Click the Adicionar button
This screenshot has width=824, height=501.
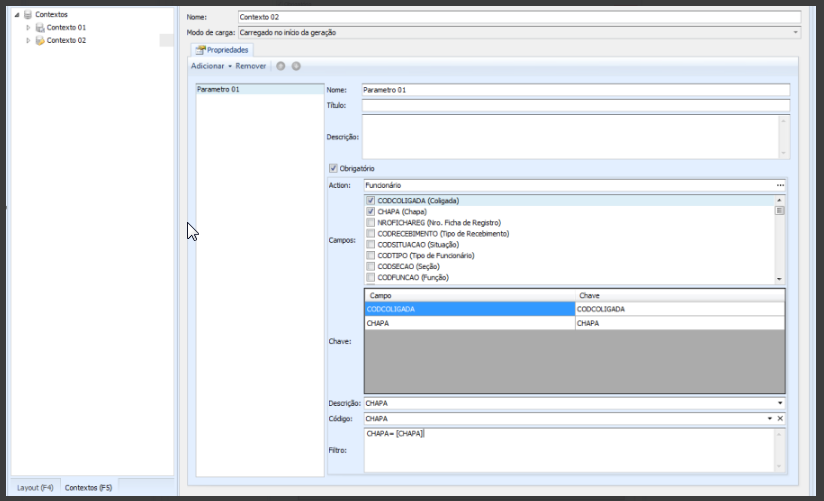(208, 66)
